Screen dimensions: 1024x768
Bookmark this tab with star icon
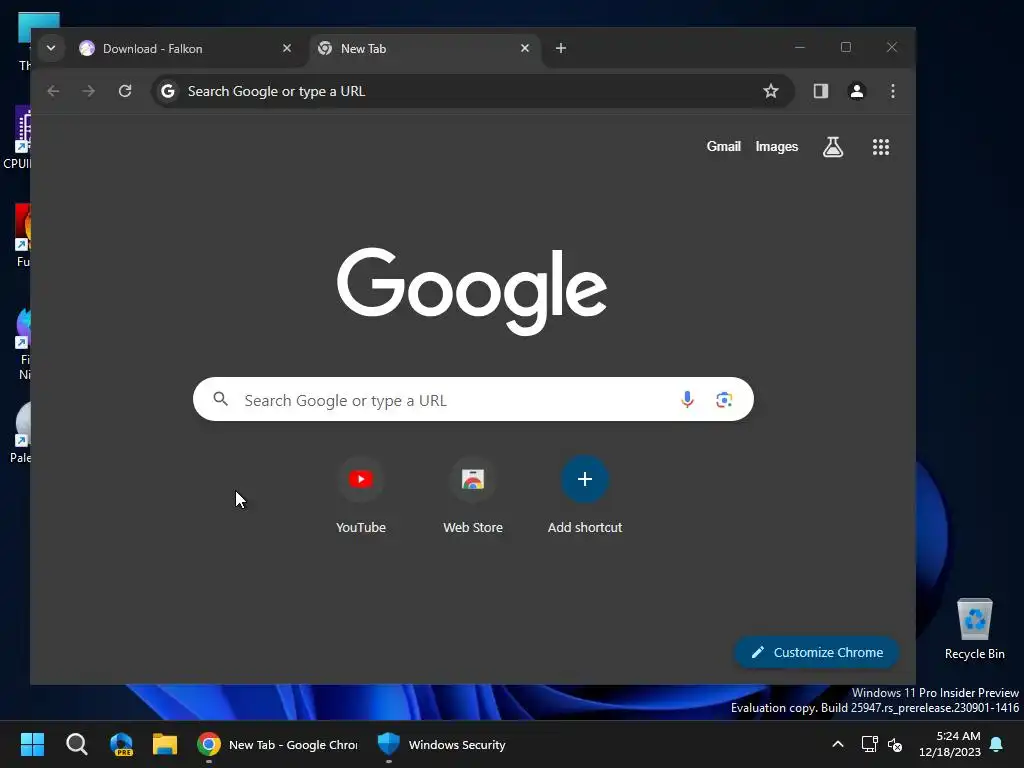[x=771, y=91]
